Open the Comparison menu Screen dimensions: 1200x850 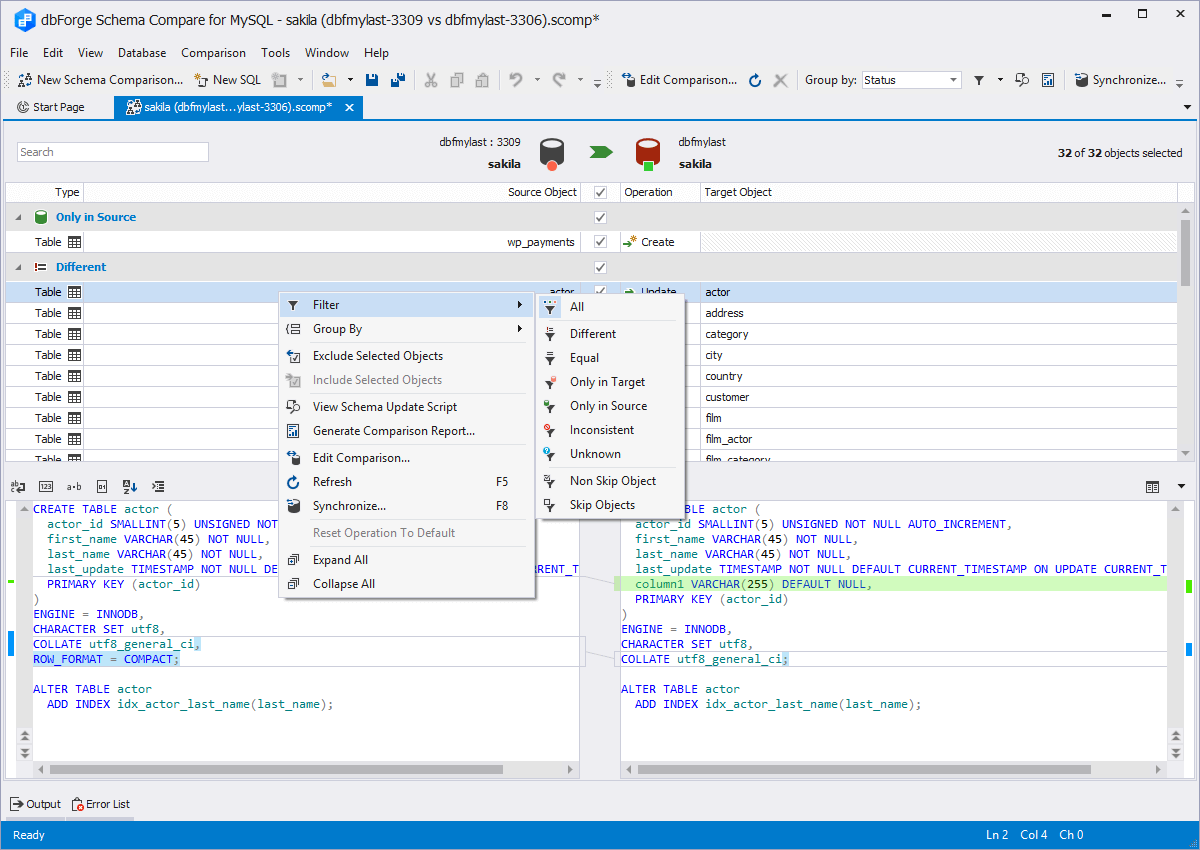pos(213,53)
